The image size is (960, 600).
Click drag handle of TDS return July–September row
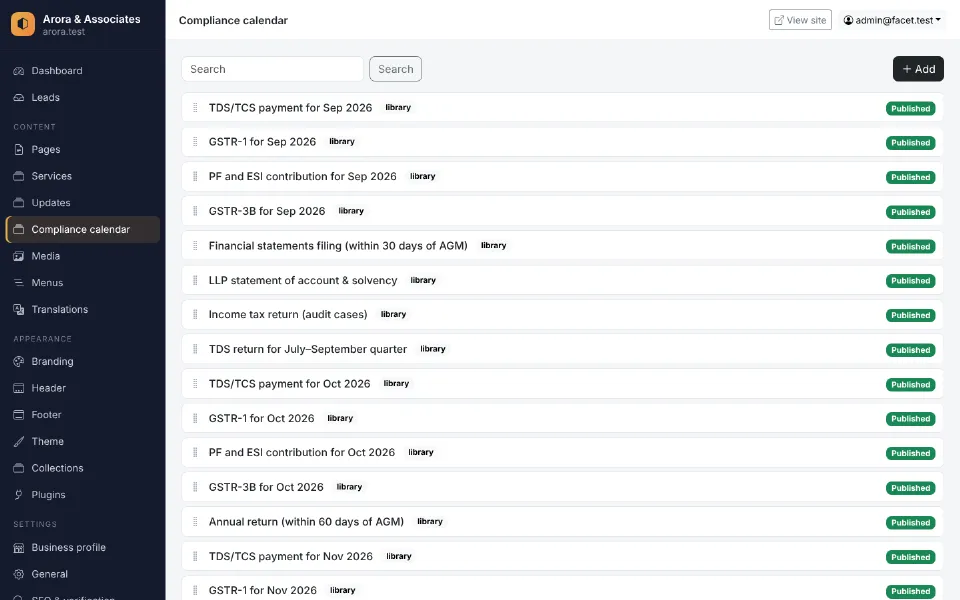coord(195,349)
